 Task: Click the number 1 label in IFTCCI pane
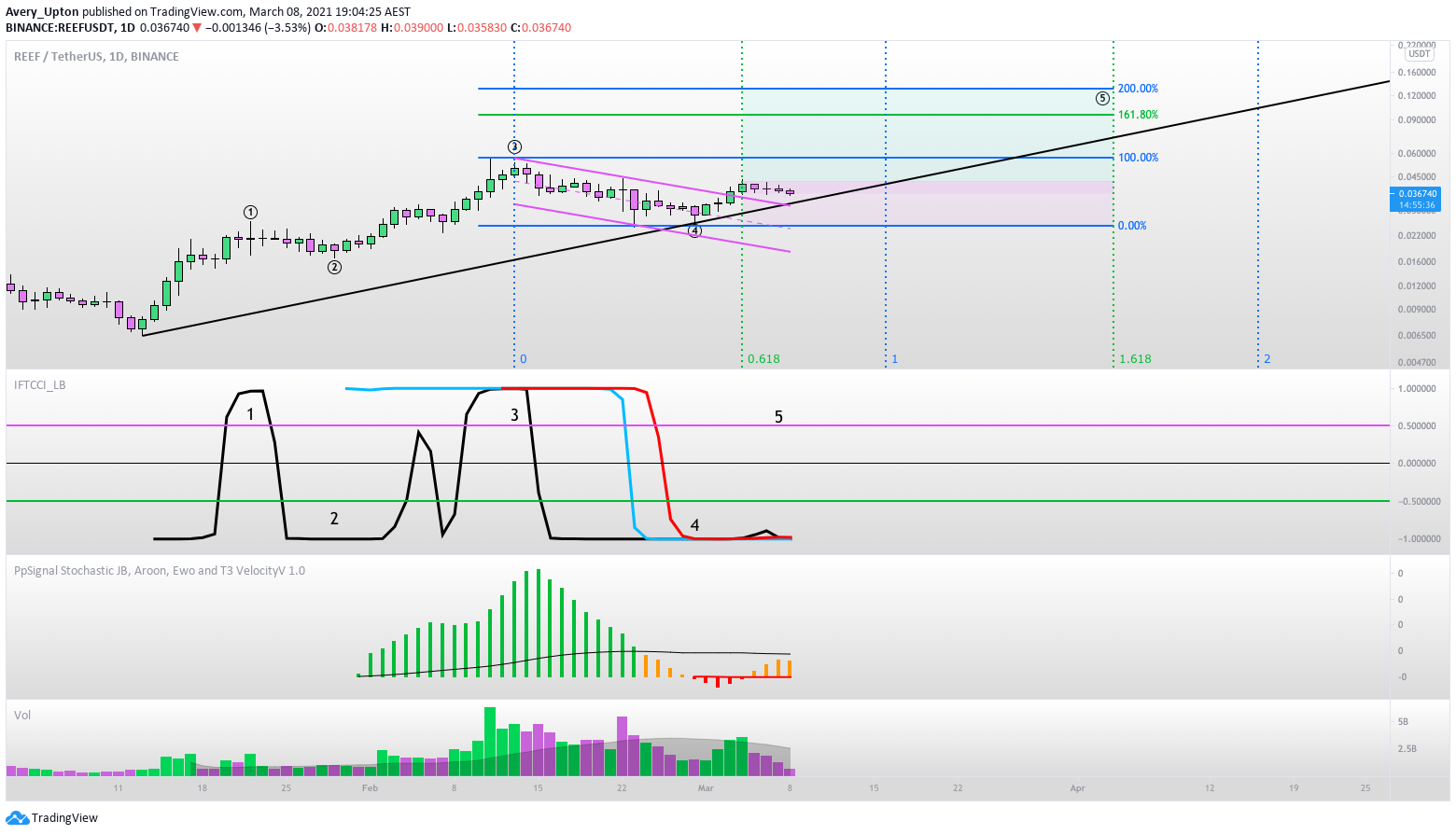click(x=250, y=414)
